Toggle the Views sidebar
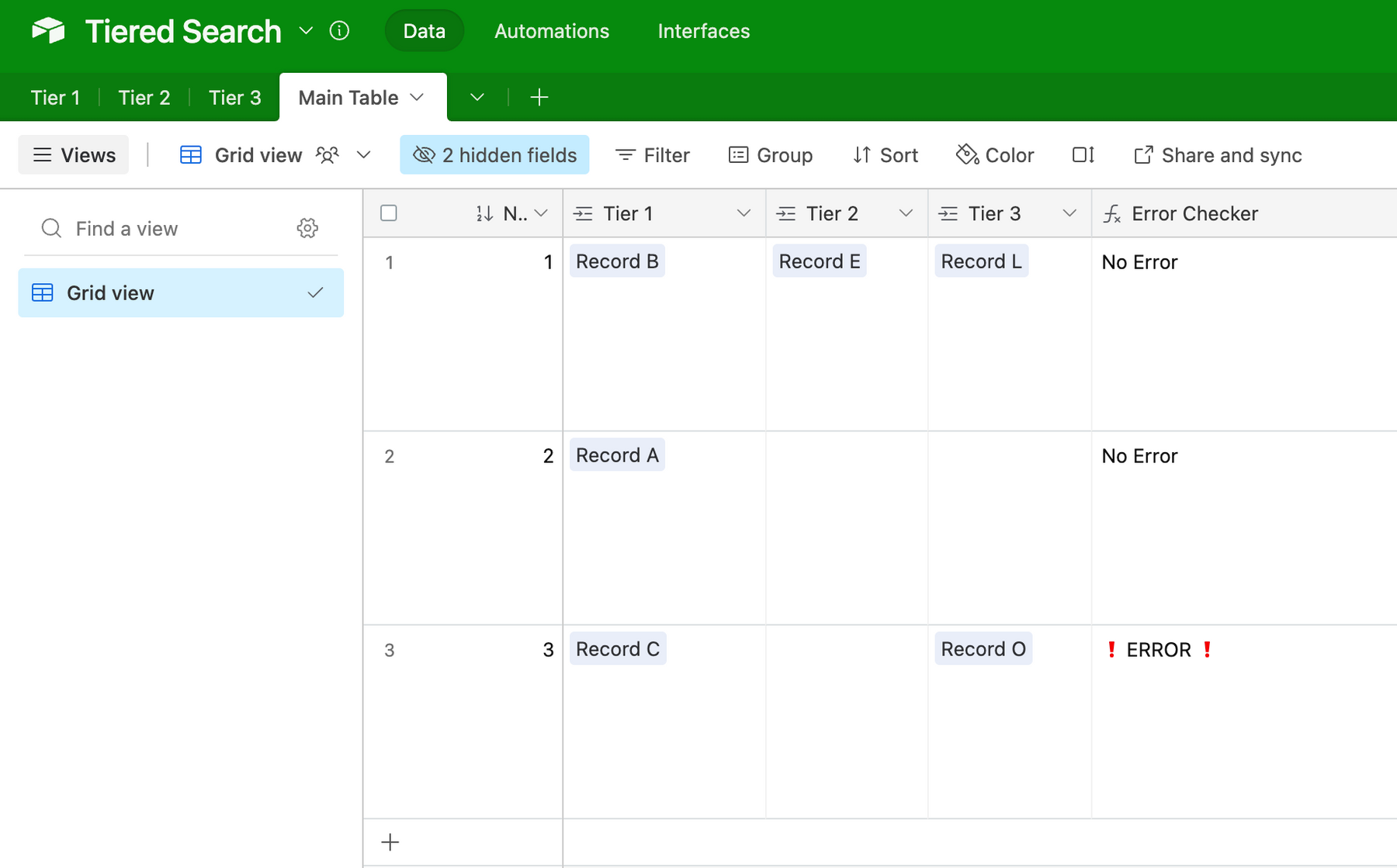 74,155
